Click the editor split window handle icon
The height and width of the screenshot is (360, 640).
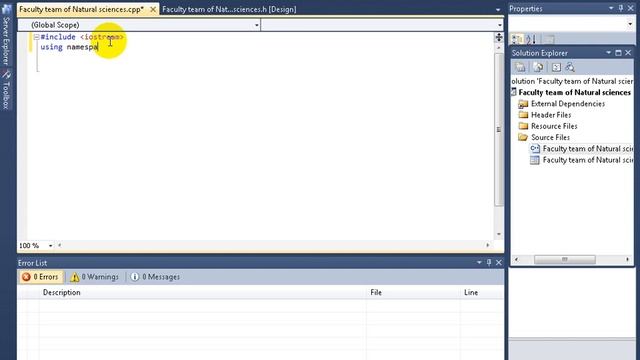click(x=499, y=37)
